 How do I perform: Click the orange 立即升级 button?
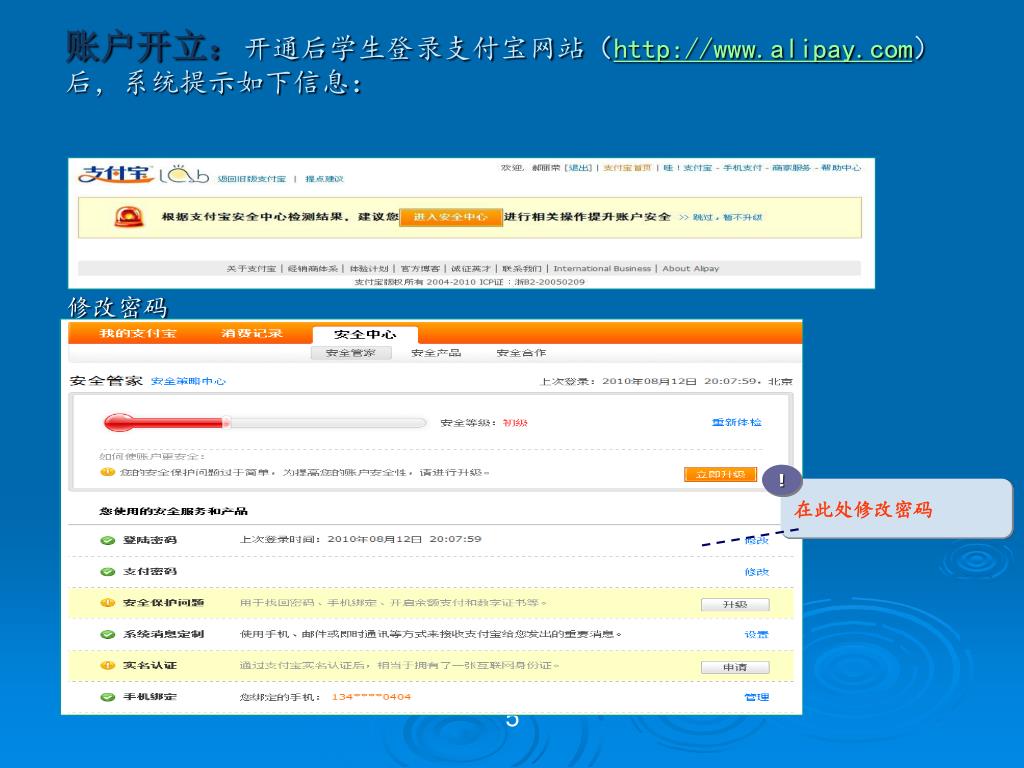coord(720,474)
